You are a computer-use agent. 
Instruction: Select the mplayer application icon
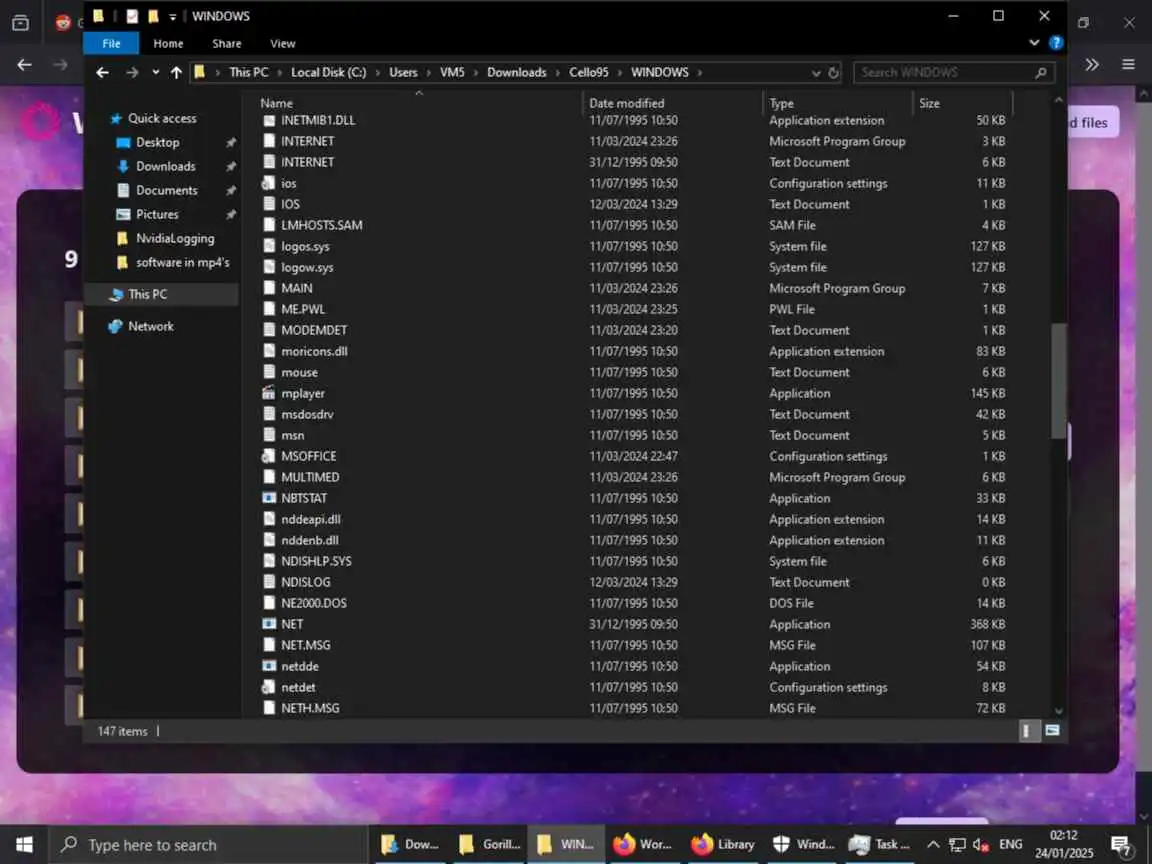click(x=269, y=393)
